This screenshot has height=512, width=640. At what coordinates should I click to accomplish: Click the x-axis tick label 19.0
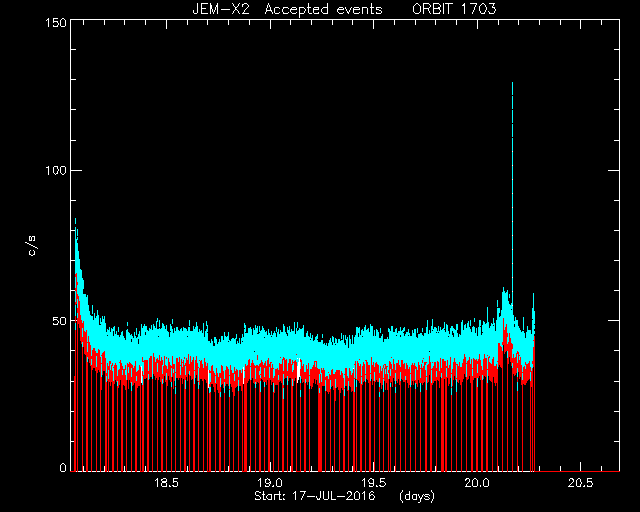270,483
